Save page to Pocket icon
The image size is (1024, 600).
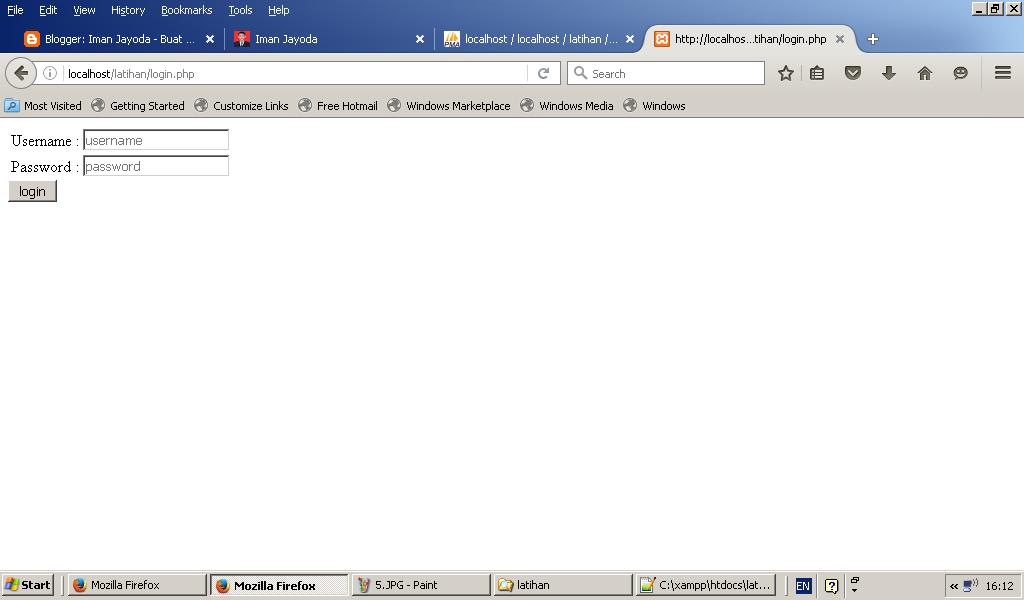point(853,72)
